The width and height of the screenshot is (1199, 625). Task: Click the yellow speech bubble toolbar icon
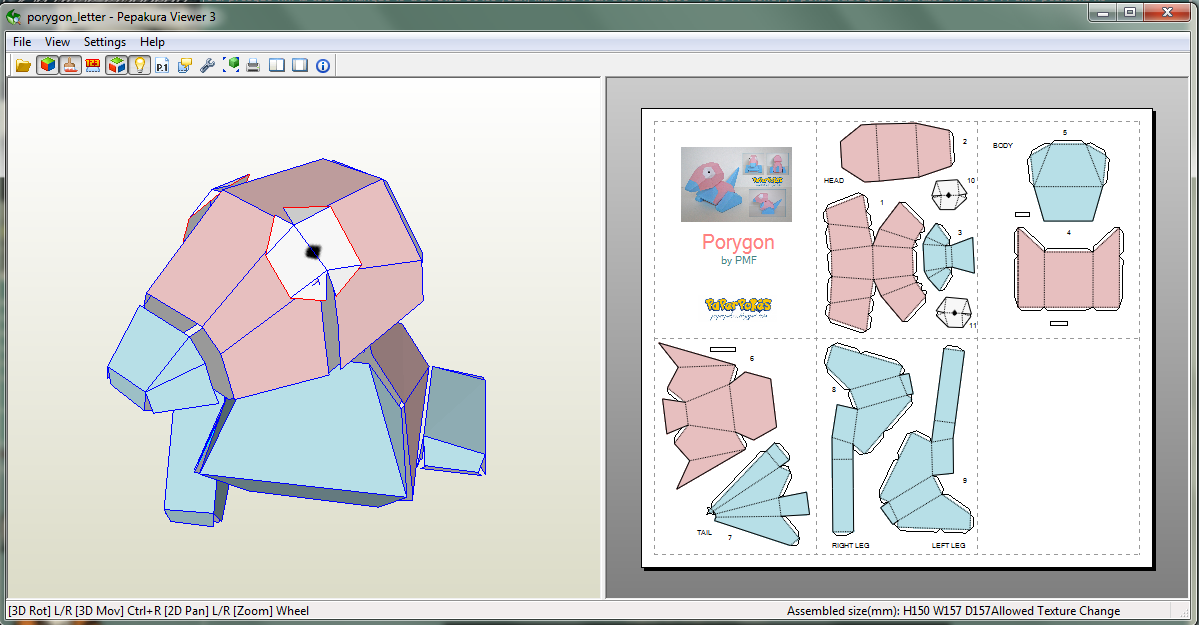pyautogui.click(x=184, y=66)
